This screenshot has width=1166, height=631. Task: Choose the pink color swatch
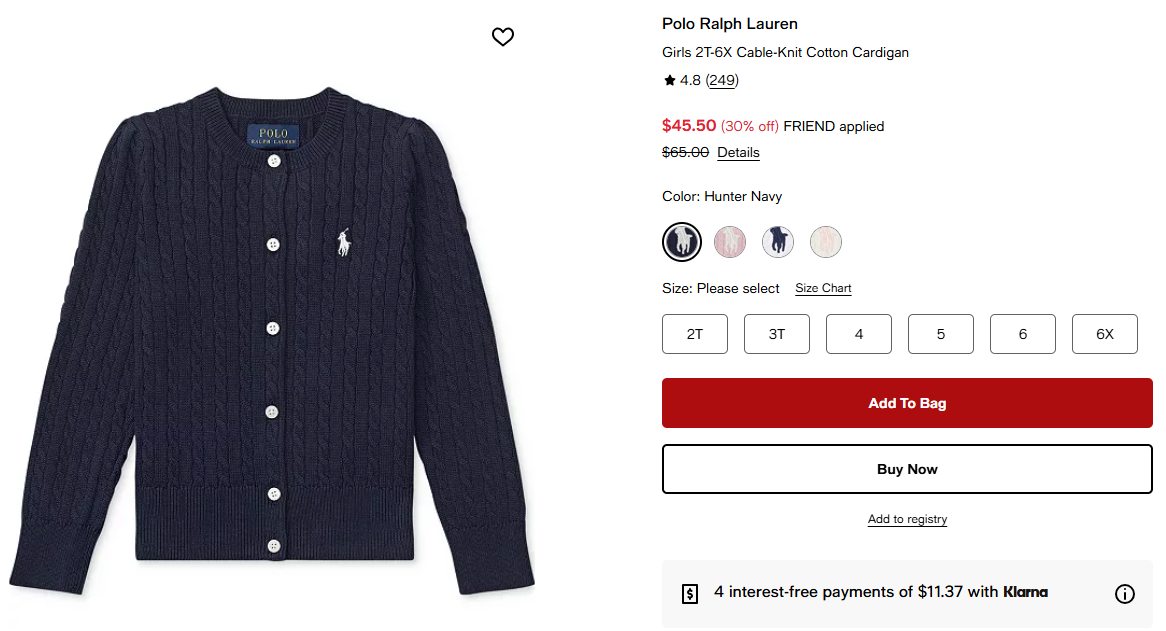[x=730, y=241]
